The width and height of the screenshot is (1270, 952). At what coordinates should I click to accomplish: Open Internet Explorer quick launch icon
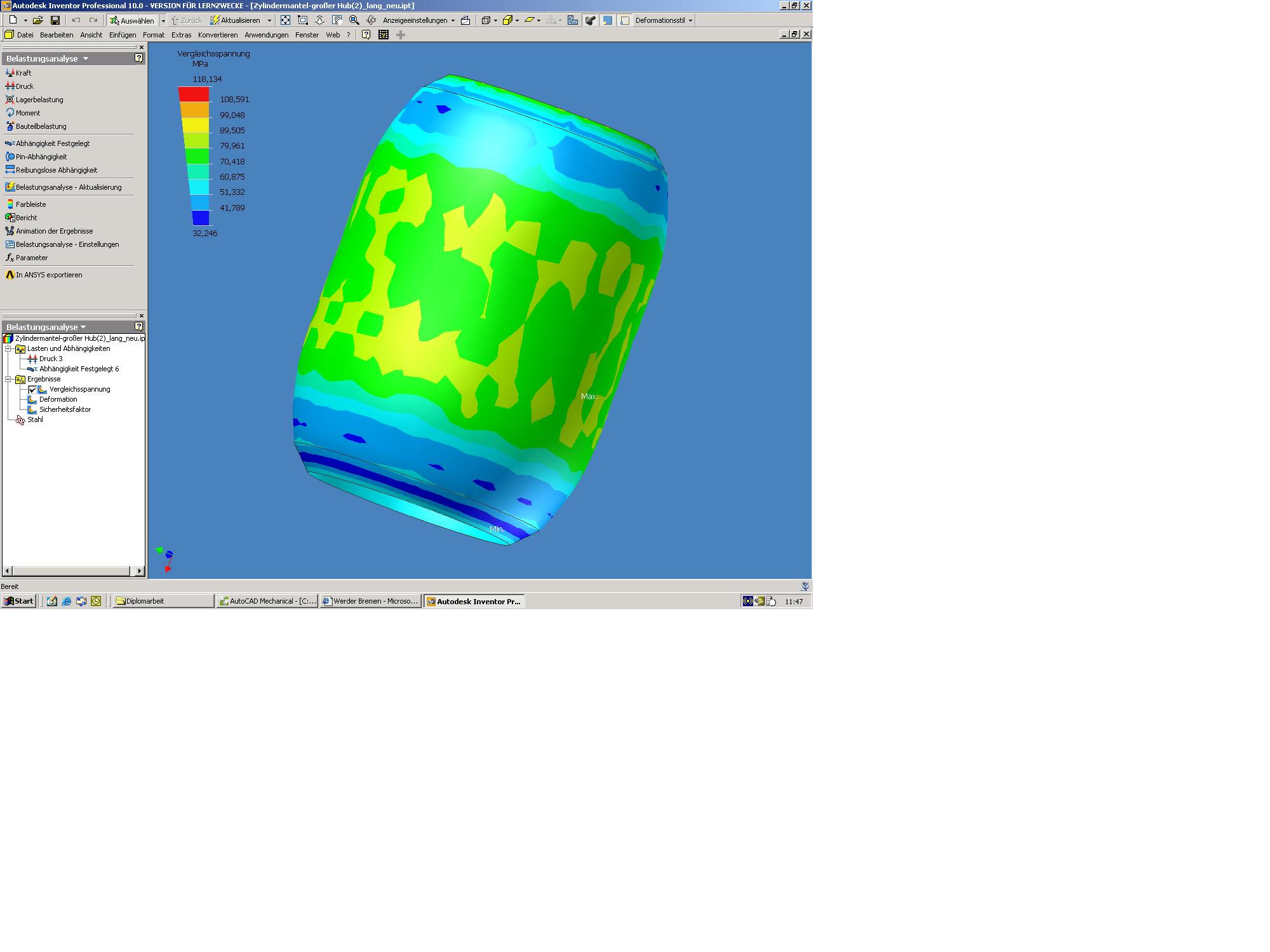(67, 601)
